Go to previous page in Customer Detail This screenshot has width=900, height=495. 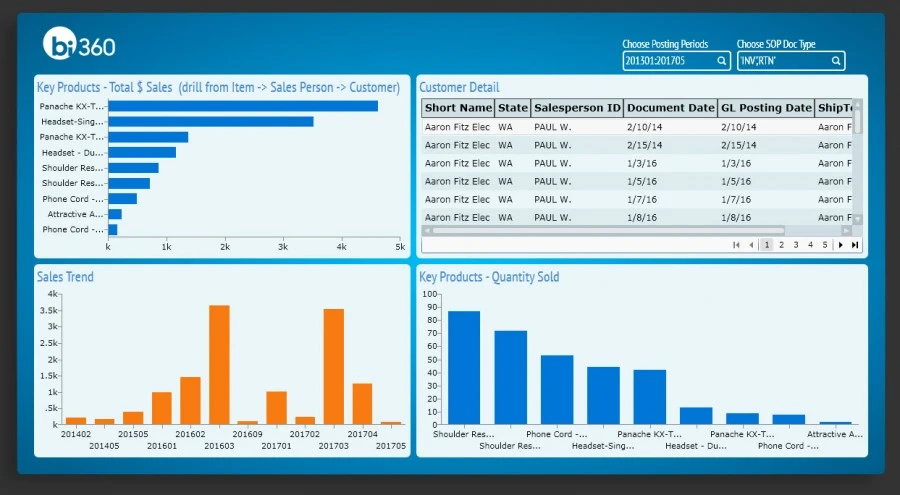(x=751, y=245)
